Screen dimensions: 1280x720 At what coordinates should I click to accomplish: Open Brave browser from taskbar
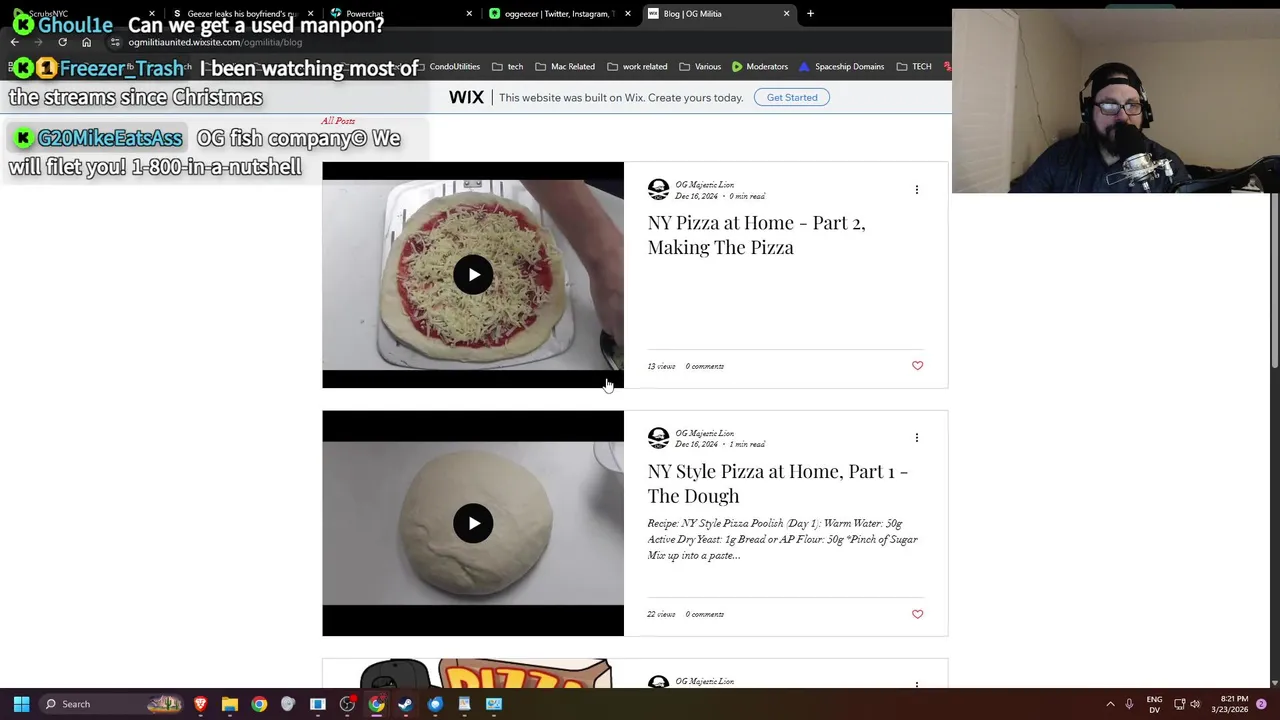(x=200, y=704)
